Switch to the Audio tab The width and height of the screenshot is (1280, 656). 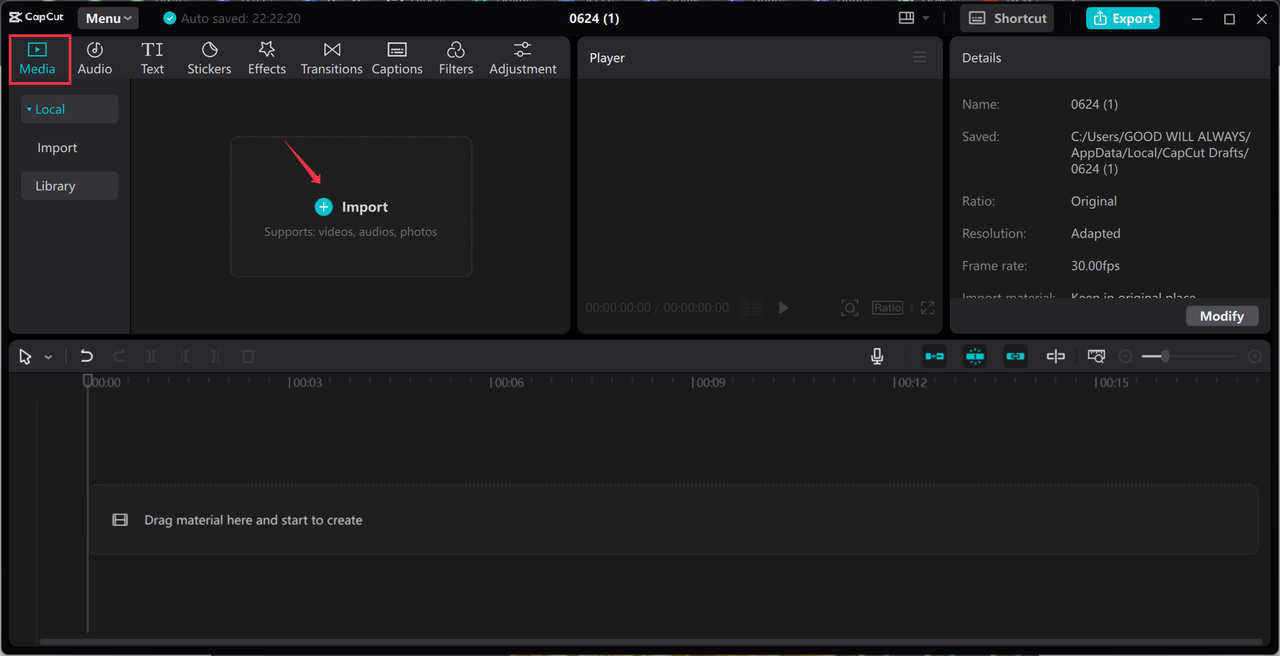tap(95, 58)
